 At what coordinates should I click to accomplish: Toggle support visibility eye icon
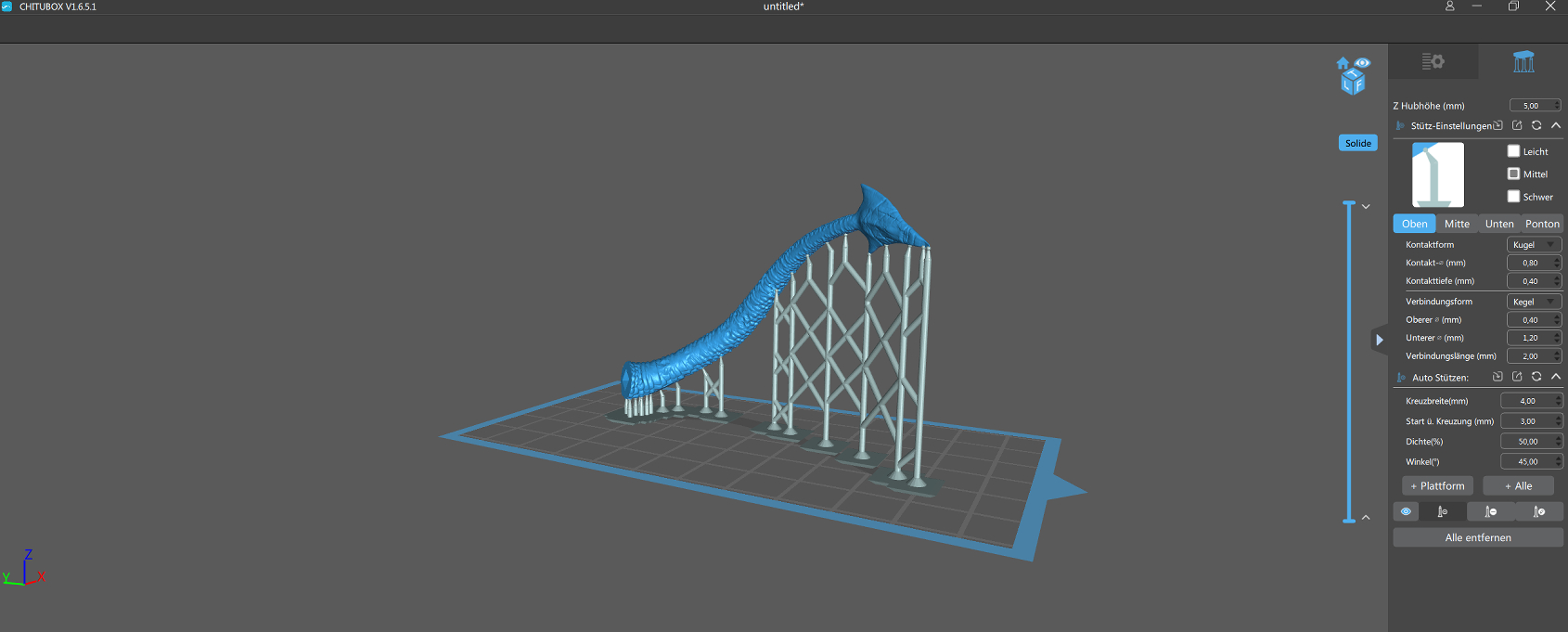click(1406, 511)
